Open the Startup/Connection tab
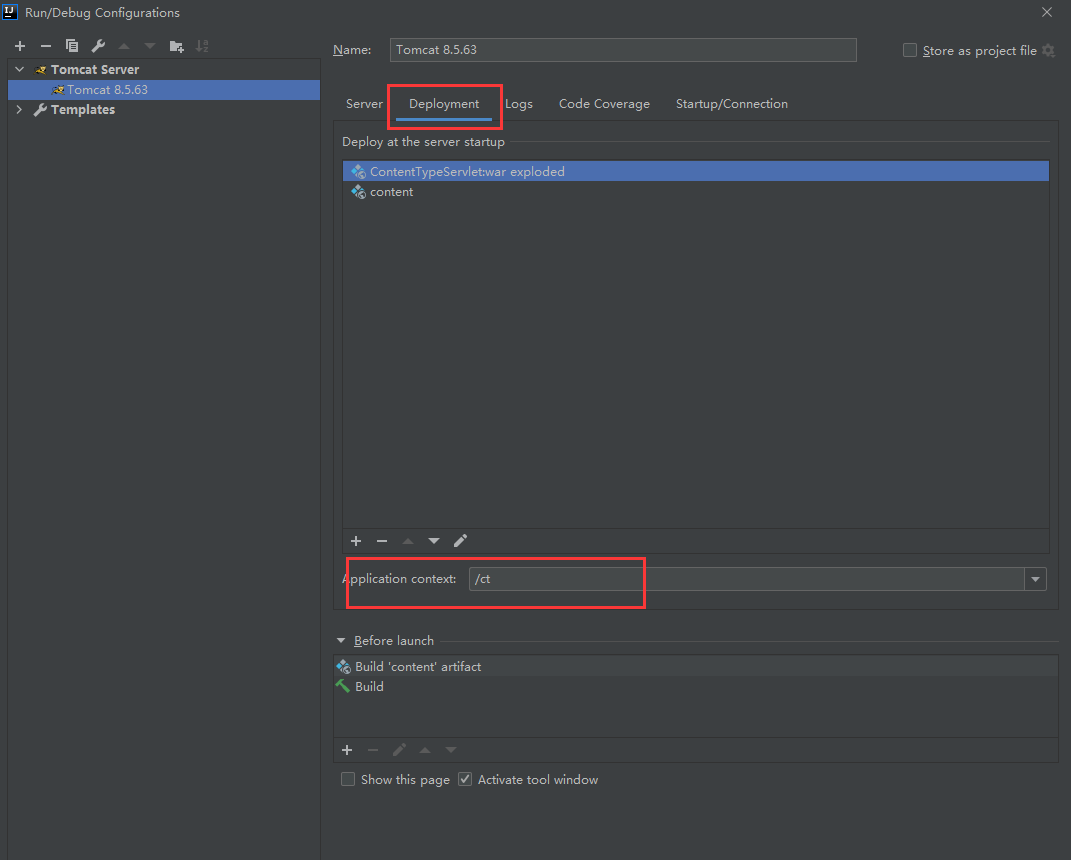 coord(731,104)
